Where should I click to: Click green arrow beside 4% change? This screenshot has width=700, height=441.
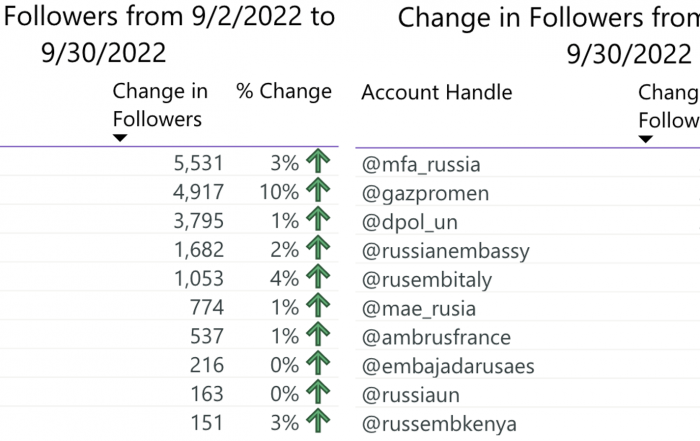pyautogui.click(x=318, y=276)
